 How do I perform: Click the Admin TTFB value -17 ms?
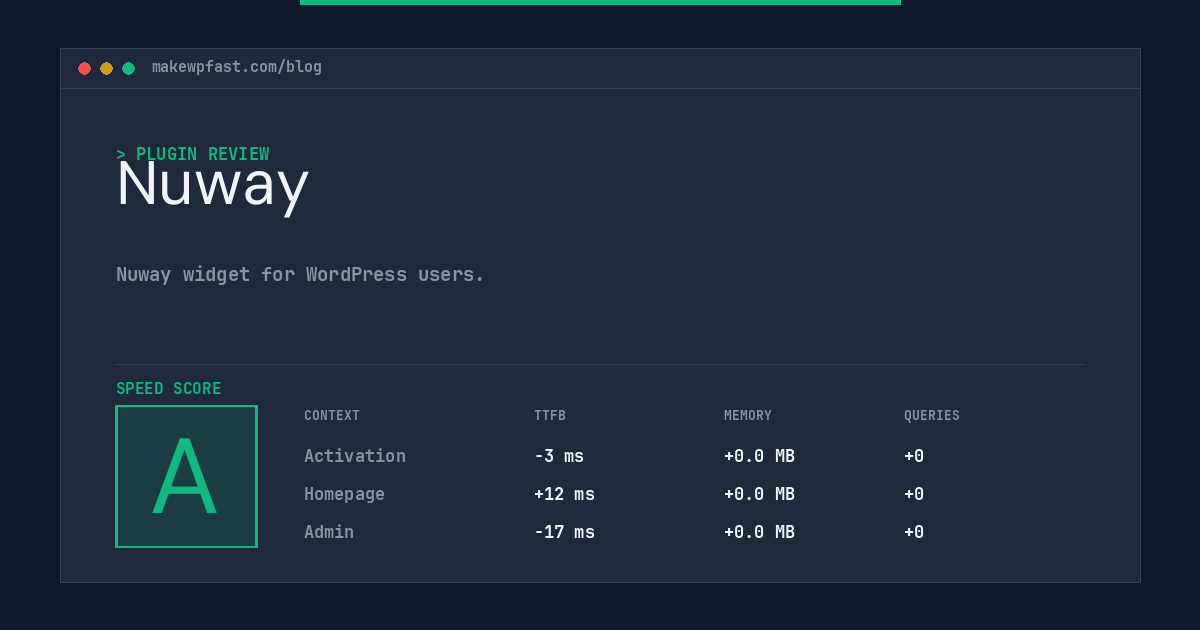pos(564,532)
